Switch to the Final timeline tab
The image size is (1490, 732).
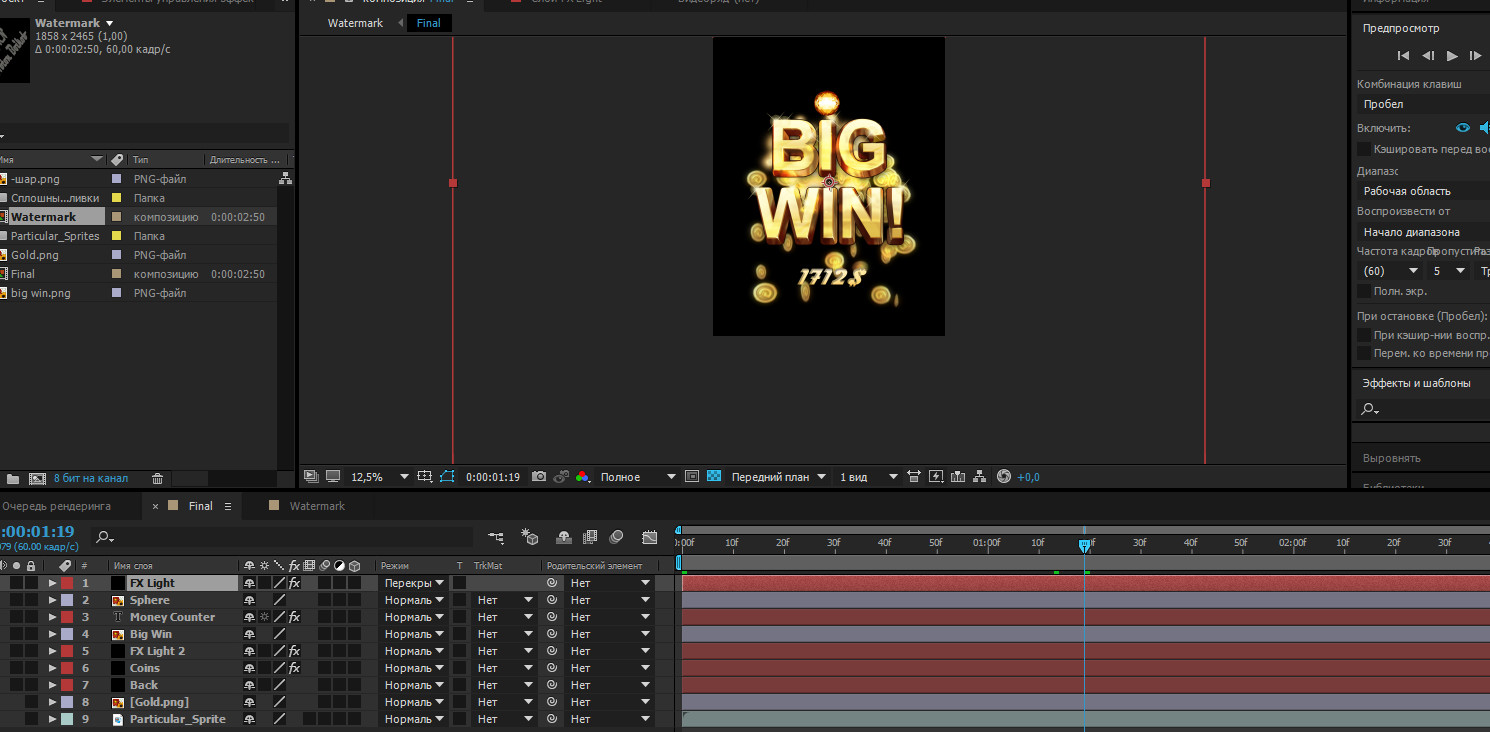click(x=201, y=506)
